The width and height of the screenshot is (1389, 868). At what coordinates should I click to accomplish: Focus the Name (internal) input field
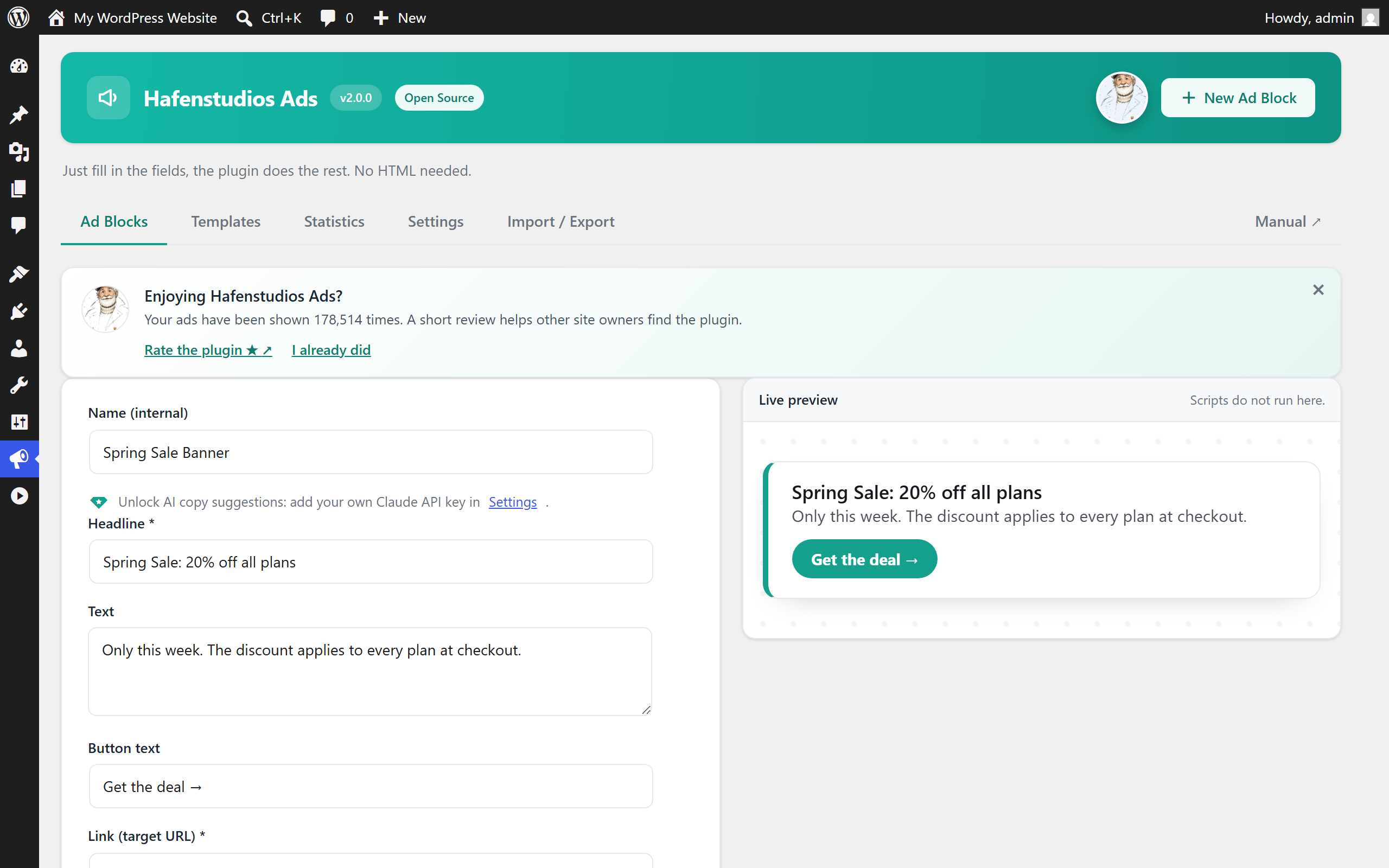pyautogui.click(x=371, y=452)
